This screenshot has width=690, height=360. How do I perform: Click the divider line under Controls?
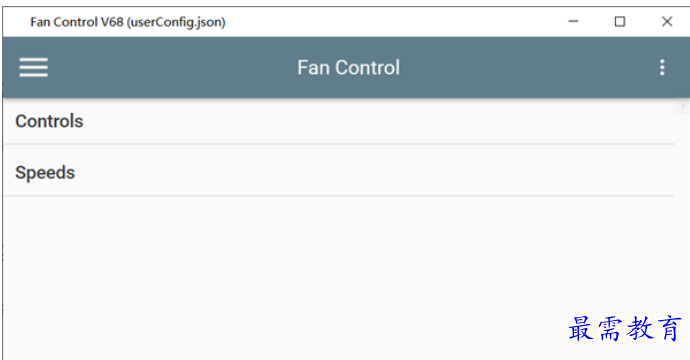click(x=339, y=144)
